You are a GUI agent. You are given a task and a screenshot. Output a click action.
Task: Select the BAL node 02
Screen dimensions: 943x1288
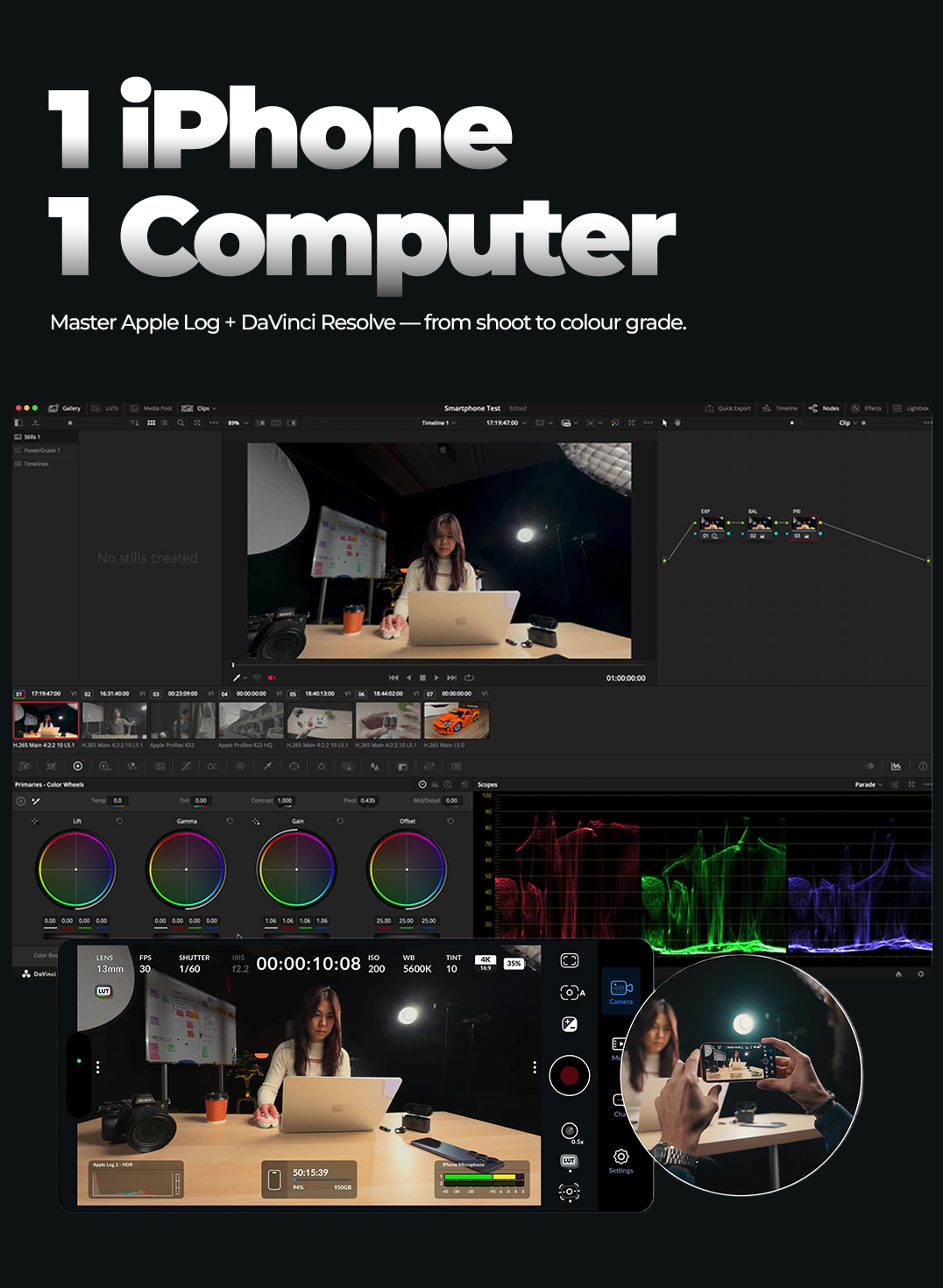pyautogui.click(x=759, y=527)
